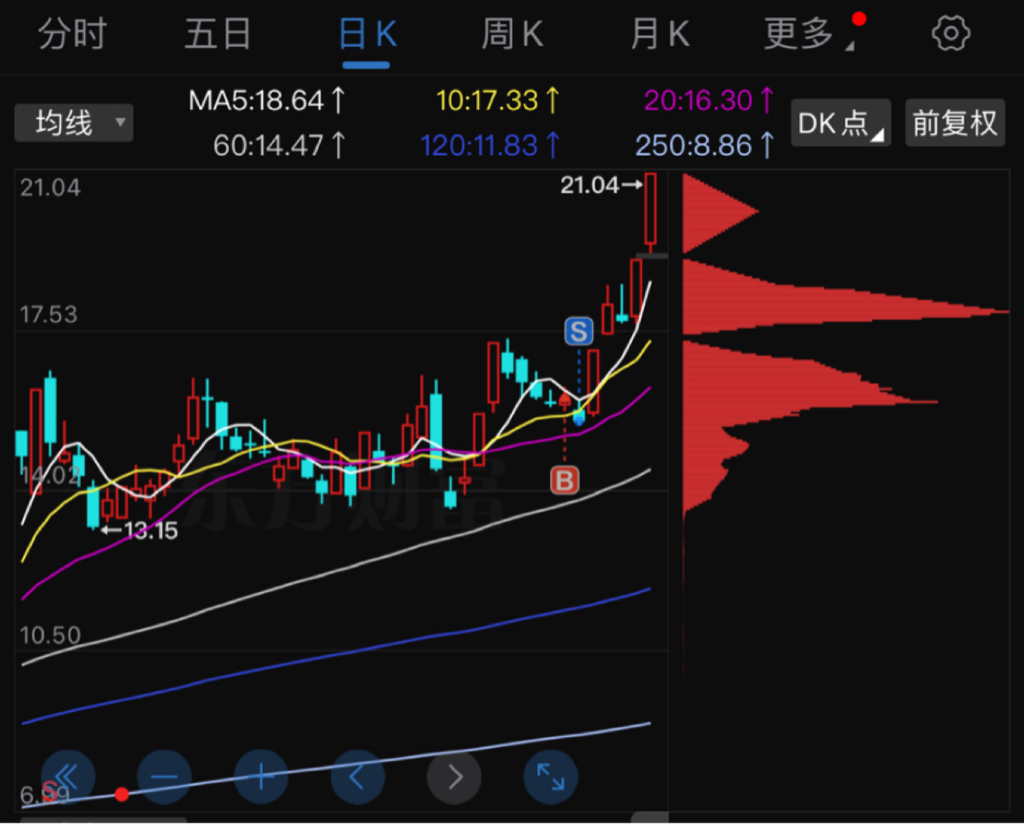This screenshot has width=1024, height=824.
Task: Open the DK点 options button
Action: point(840,123)
